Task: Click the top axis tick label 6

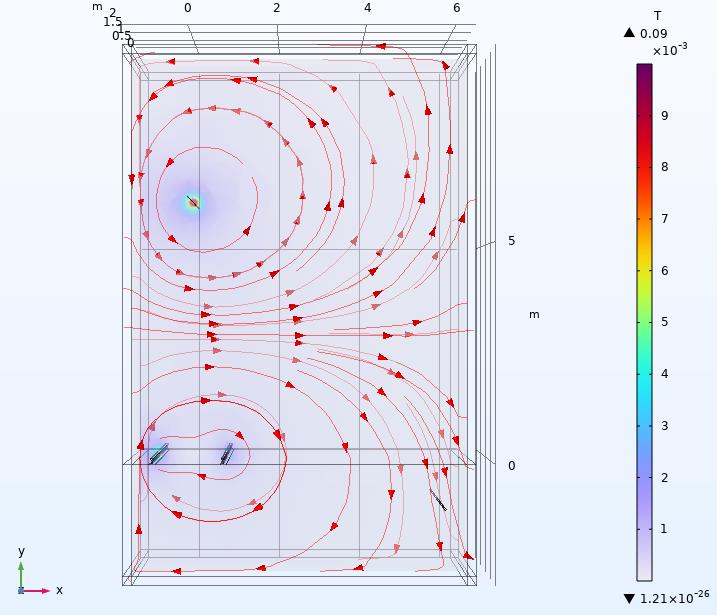Action: point(456,8)
